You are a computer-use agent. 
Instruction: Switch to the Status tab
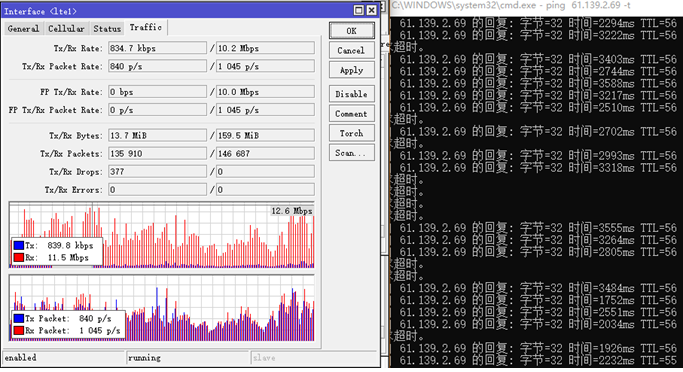(107, 29)
